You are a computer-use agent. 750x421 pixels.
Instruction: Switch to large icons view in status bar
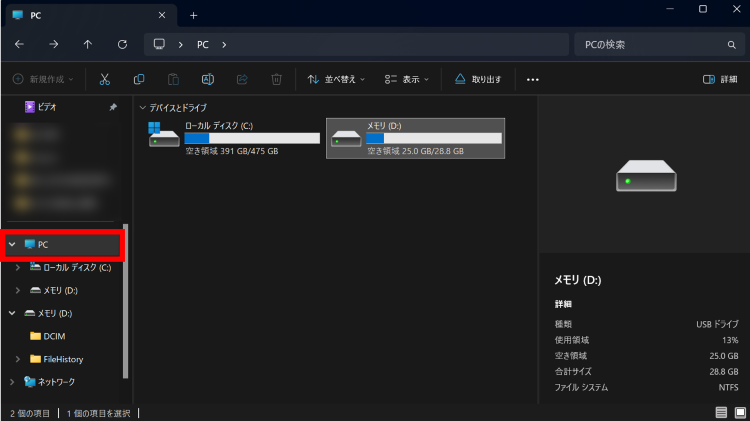[x=740, y=412]
